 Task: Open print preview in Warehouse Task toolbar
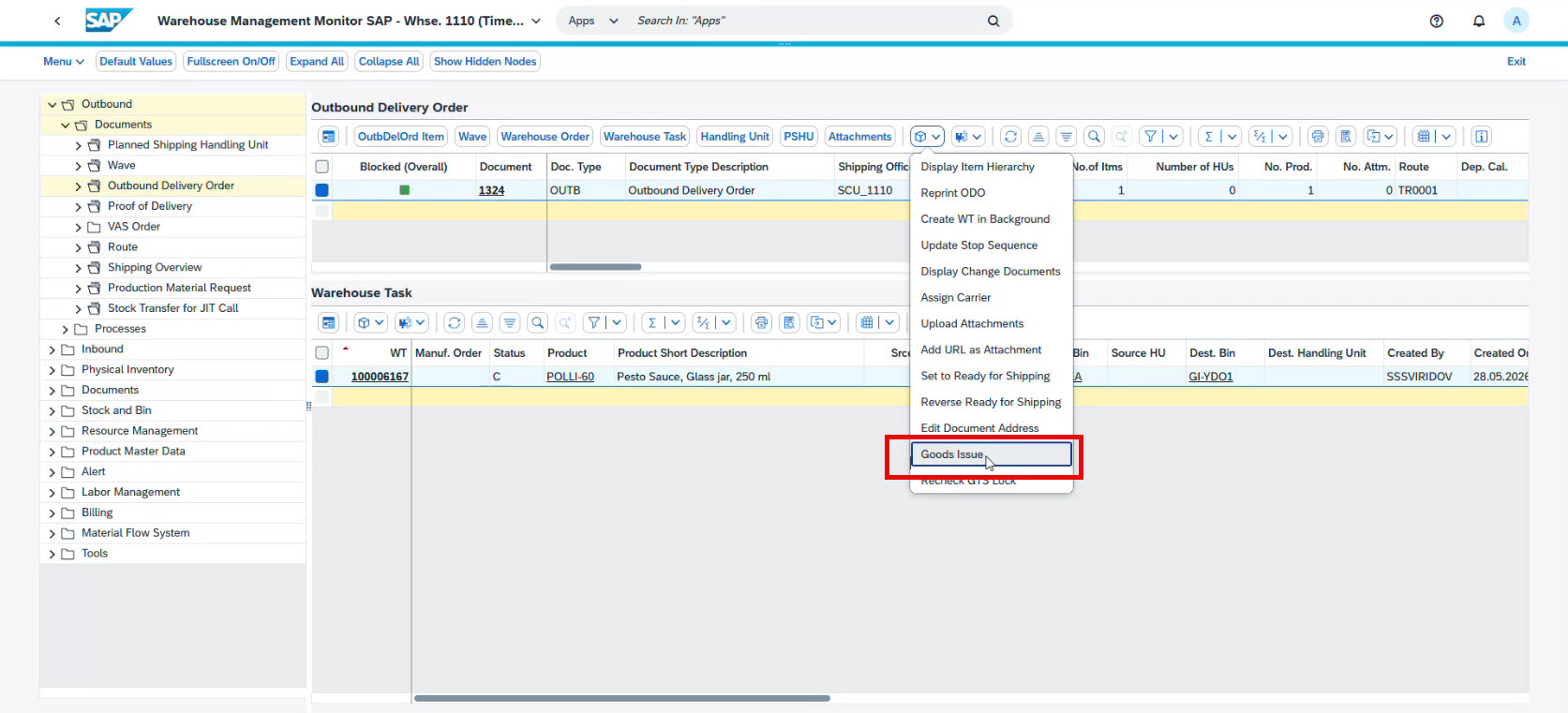point(790,323)
